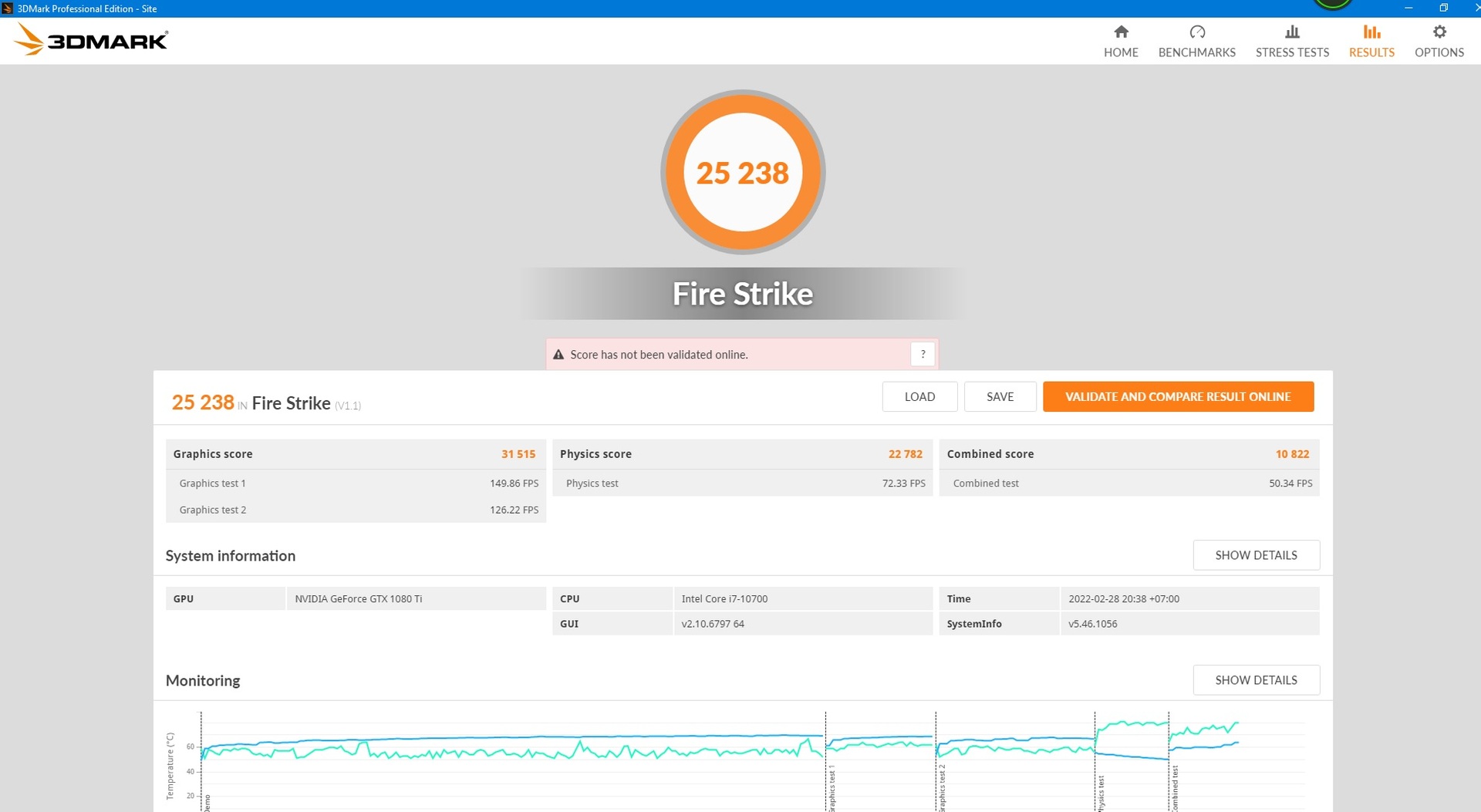Click the SystemInfo version v5.46.1056

pyautogui.click(x=1092, y=624)
